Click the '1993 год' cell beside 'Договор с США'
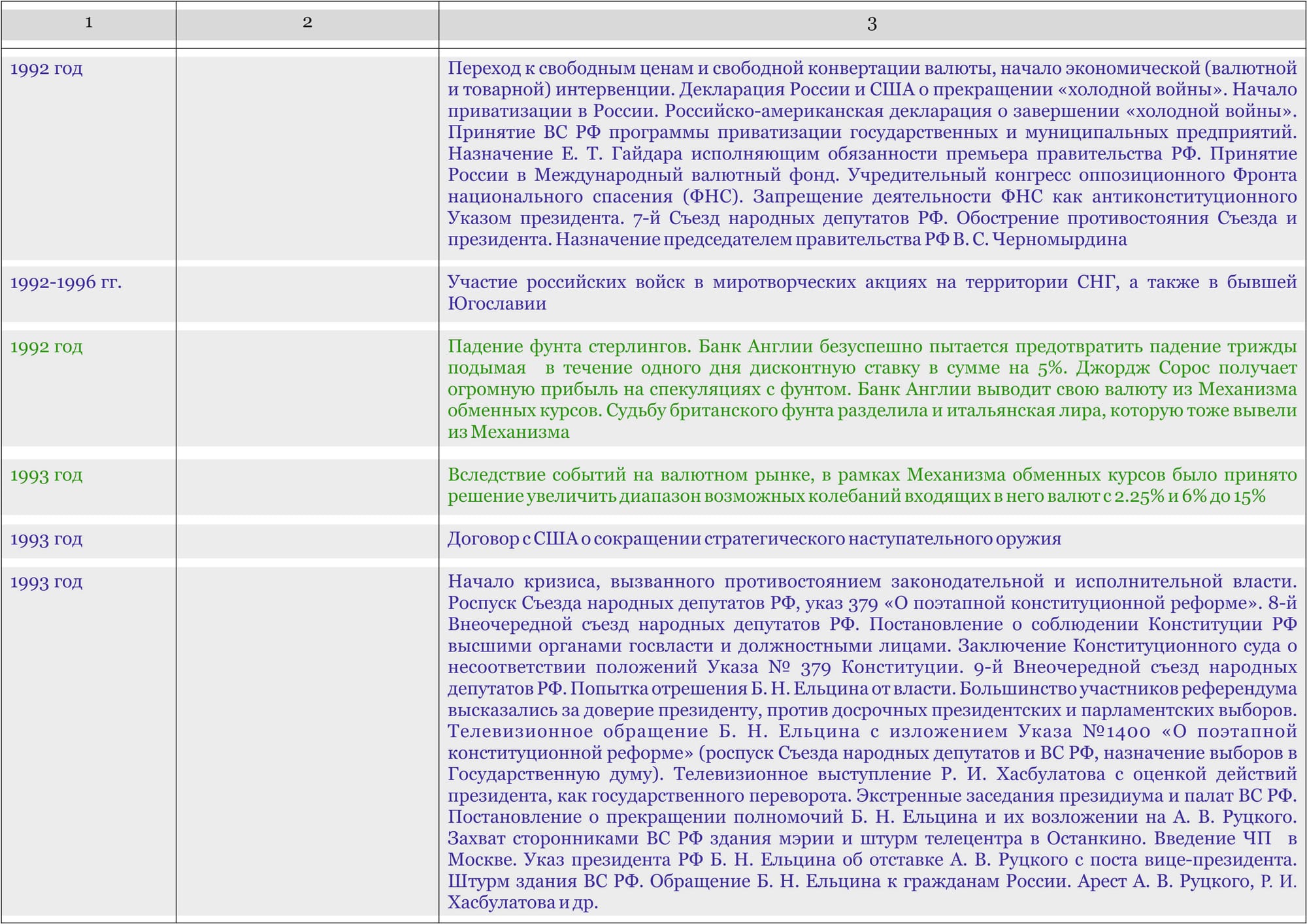The image size is (1307, 924). point(88,540)
